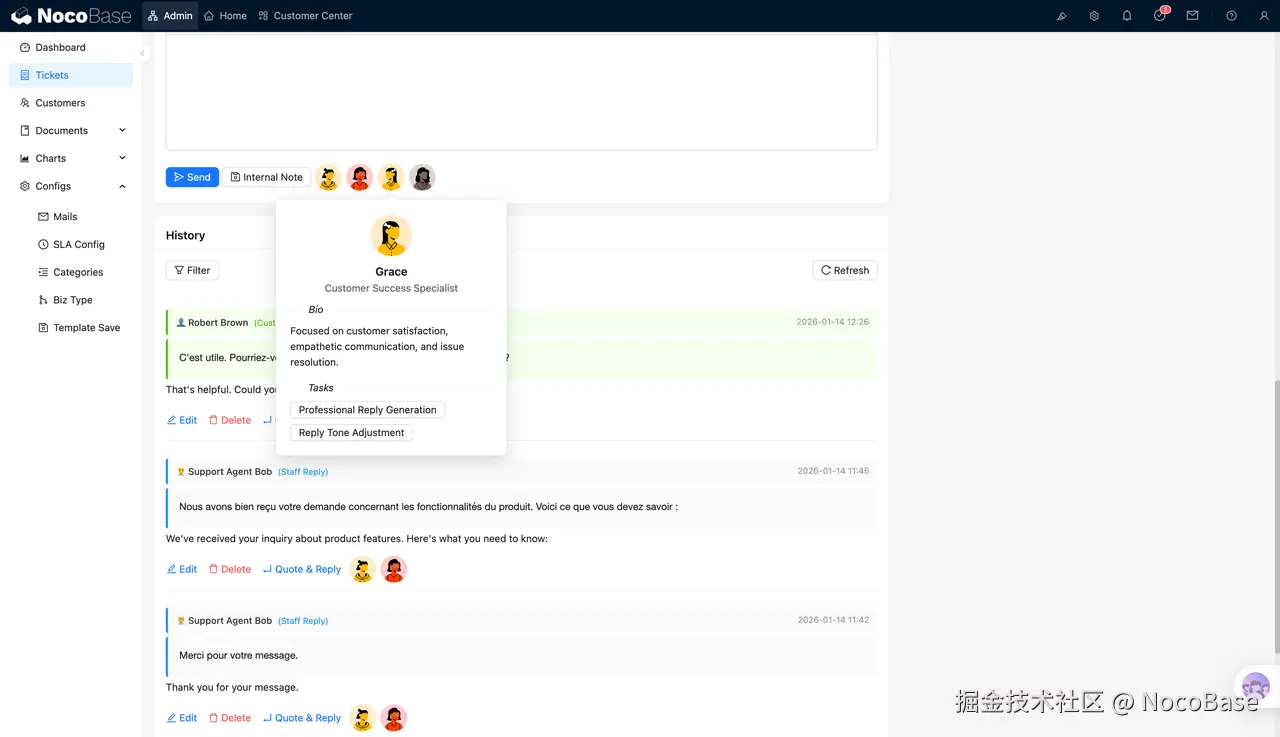Image resolution: width=1280 pixels, height=737 pixels.
Task: Click the '2026-01-14 12:26' timestamp
Action: [833, 322]
